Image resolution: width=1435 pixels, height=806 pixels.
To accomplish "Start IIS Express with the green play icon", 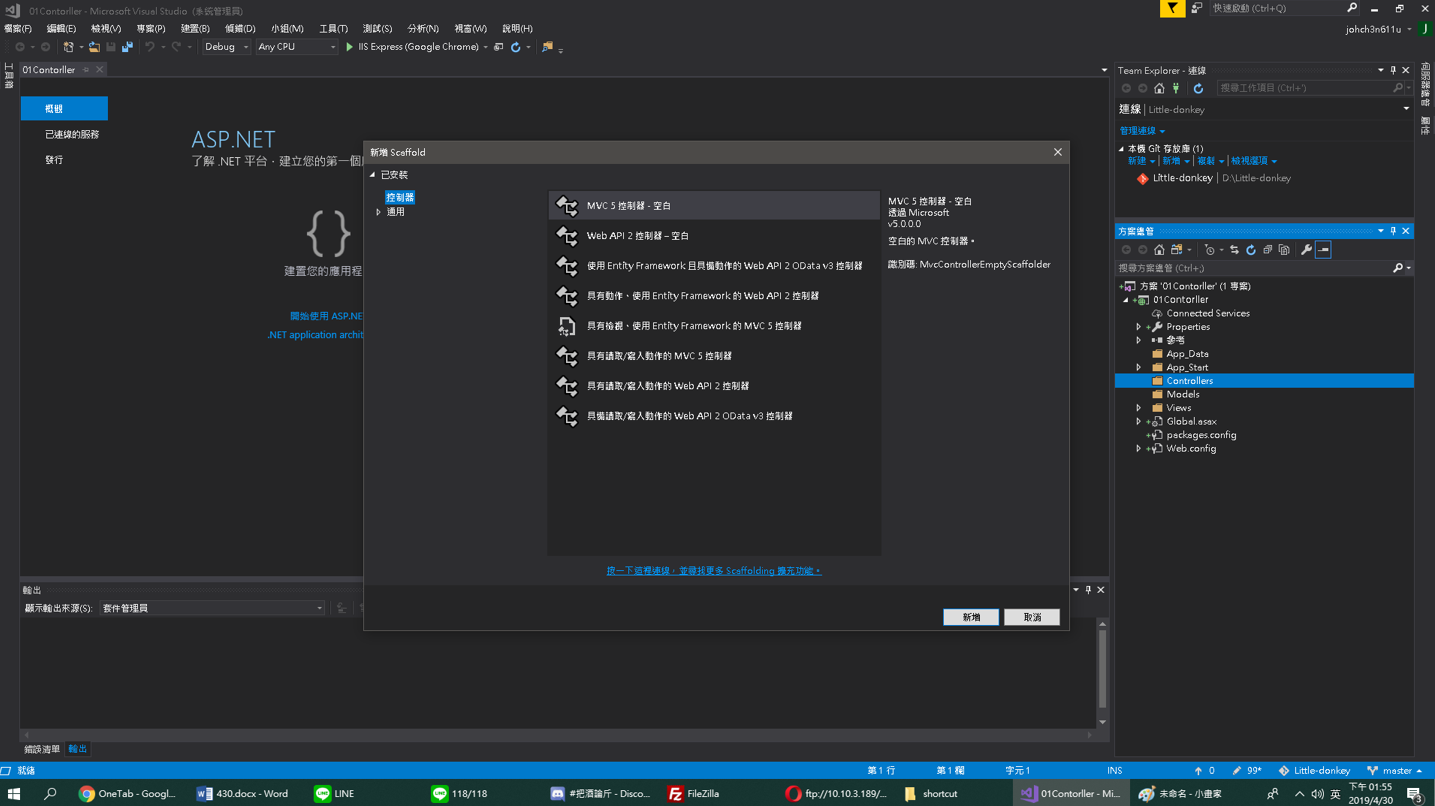I will [349, 47].
